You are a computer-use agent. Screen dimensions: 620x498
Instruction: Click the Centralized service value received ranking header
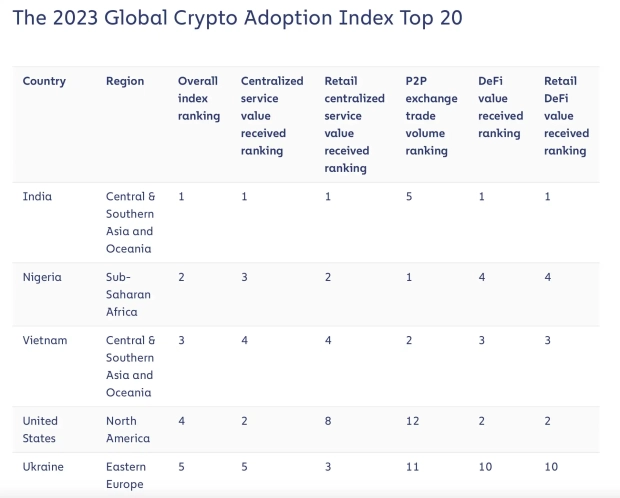coord(272,115)
